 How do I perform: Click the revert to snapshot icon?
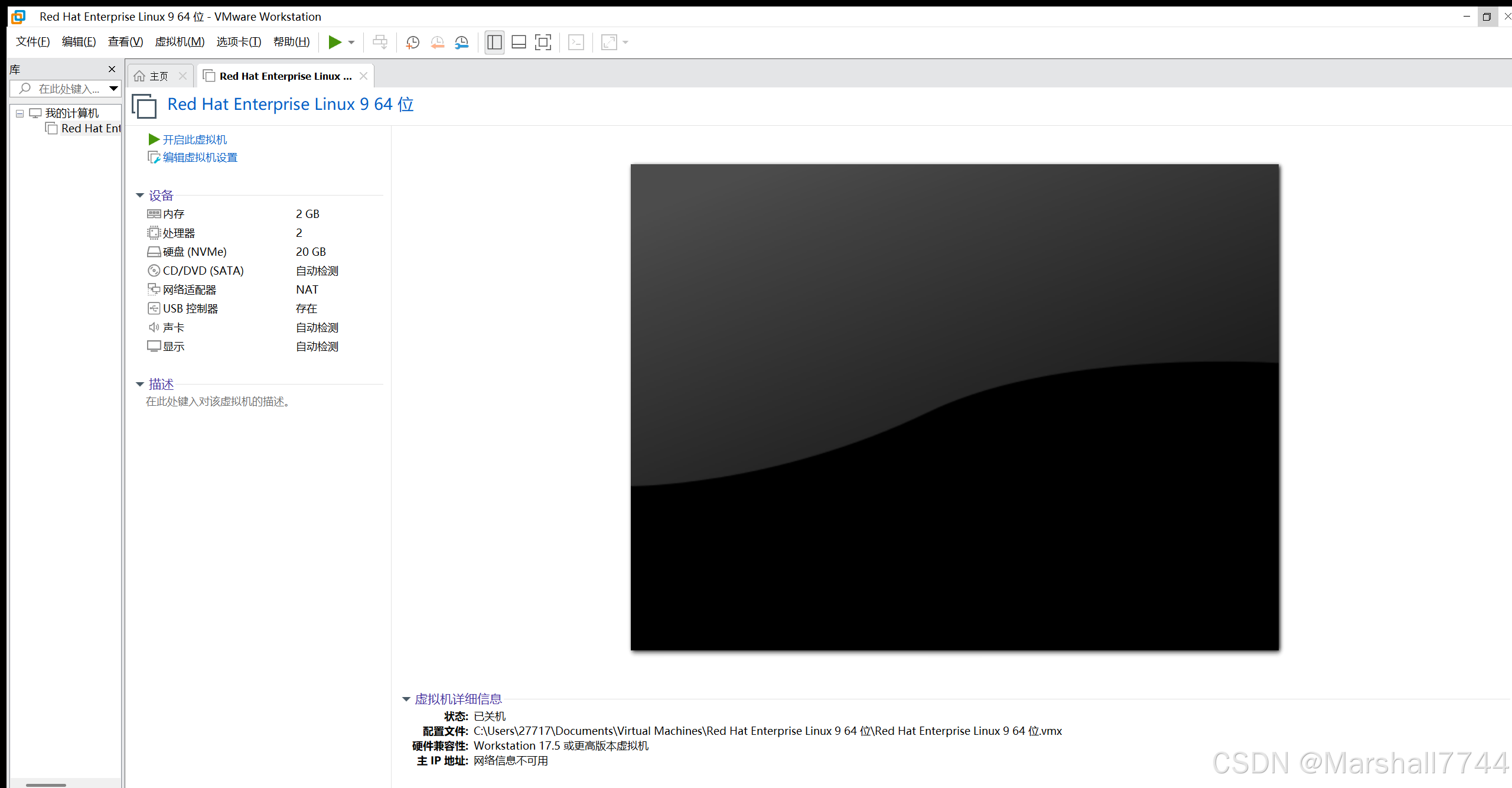click(x=437, y=43)
